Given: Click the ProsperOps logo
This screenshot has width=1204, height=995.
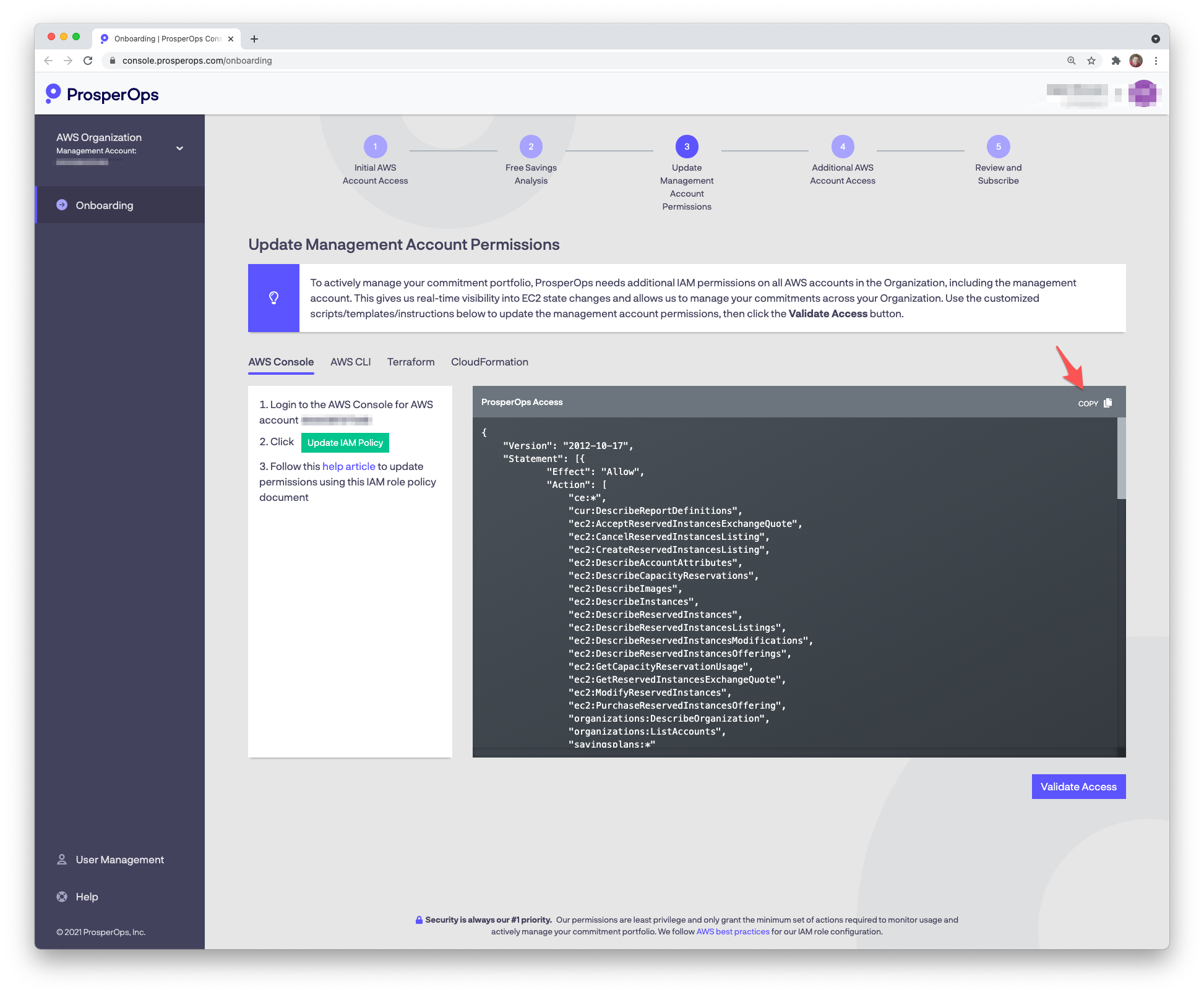Looking at the screenshot, I should tap(102, 94).
